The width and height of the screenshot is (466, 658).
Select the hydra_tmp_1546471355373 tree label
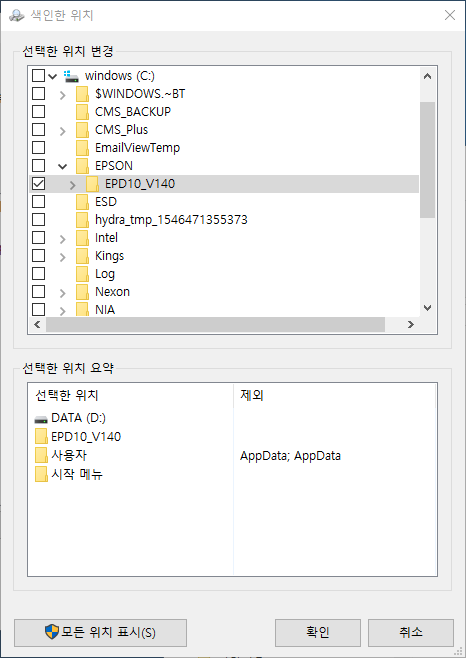point(171,220)
